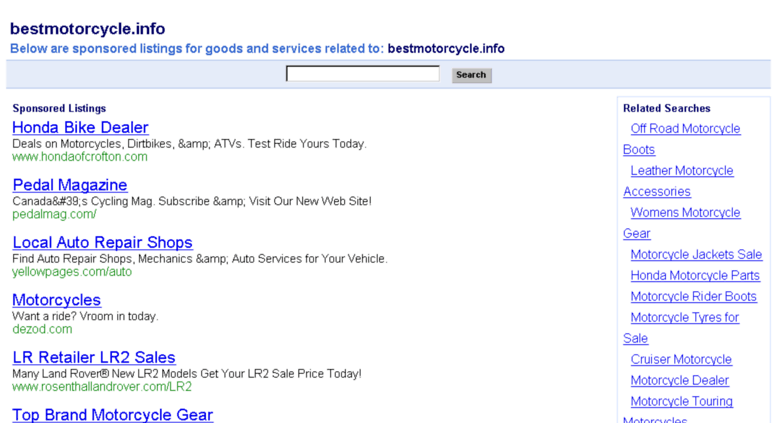This screenshot has width=777, height=423.
Task: Open the Motorcycles sponsored listing
Action: [56, 300]
